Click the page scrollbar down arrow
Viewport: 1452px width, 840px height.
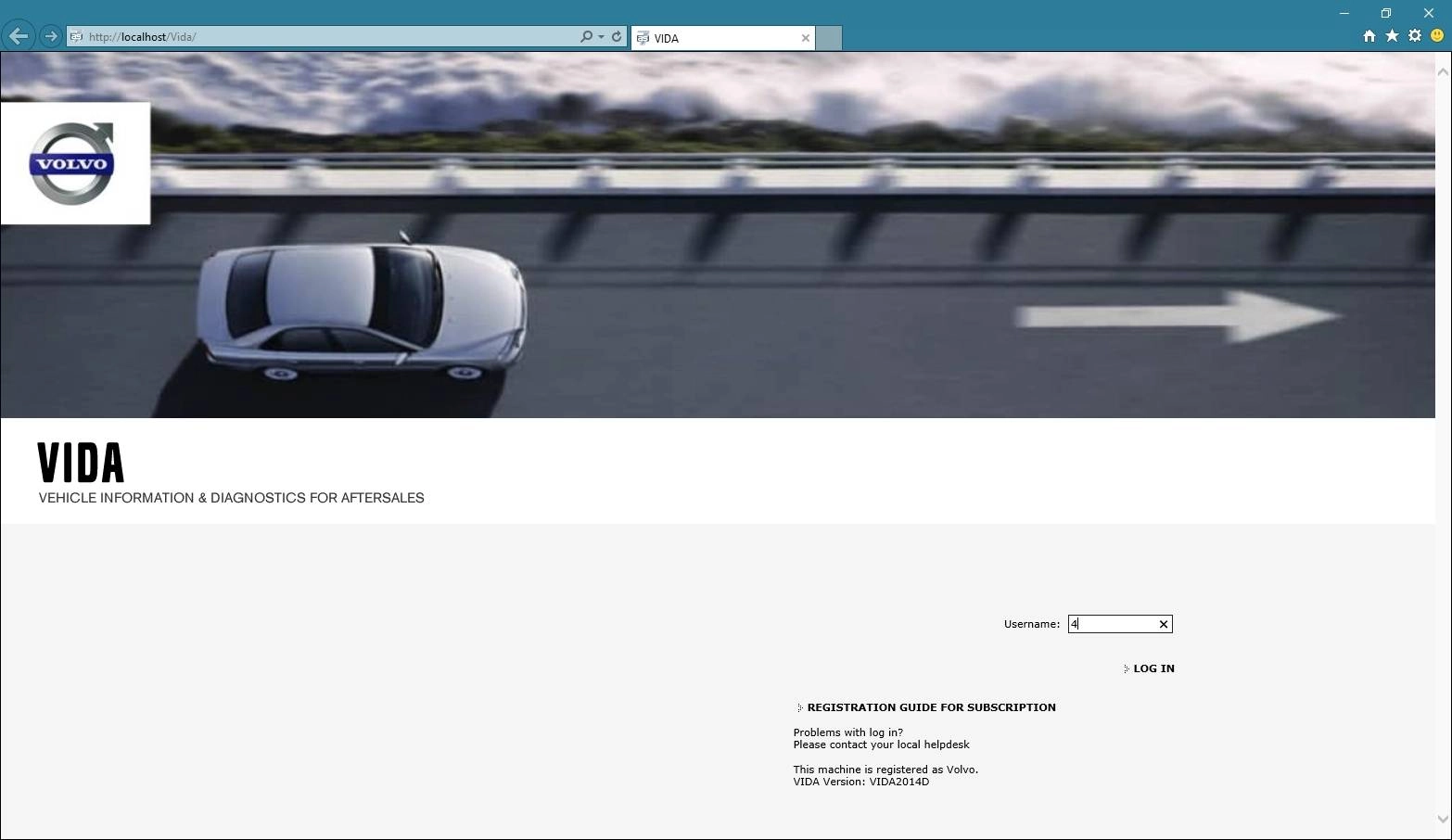pyautogui.click(x=1443, y=819)
